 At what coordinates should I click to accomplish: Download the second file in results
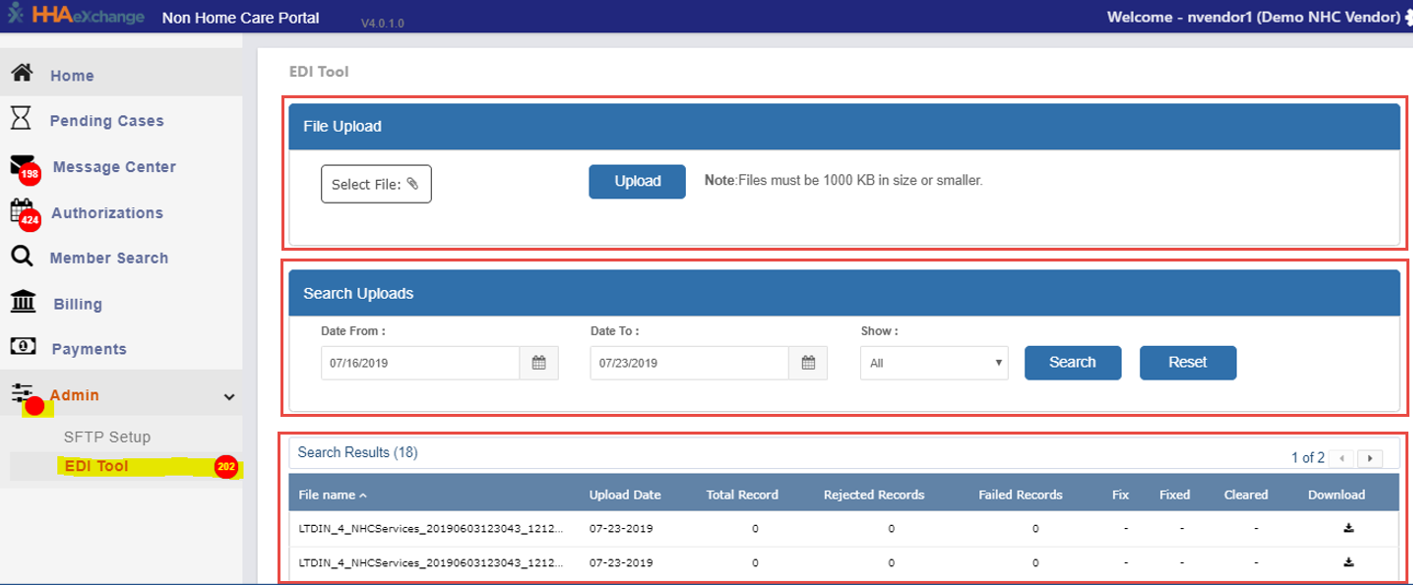(x=1348, y=562)
